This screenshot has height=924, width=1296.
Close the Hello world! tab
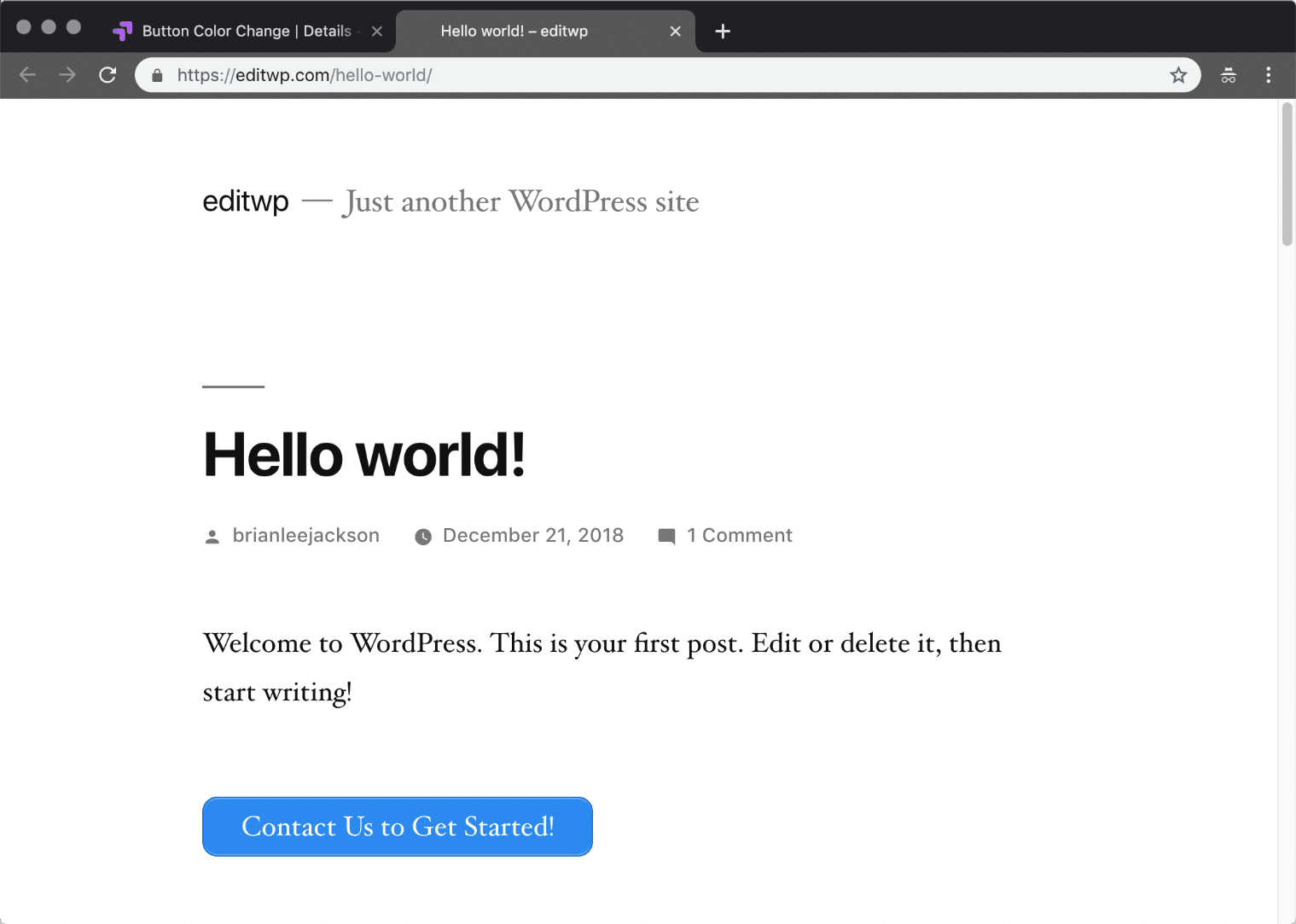pyautogui.click(x=675, y=32)
